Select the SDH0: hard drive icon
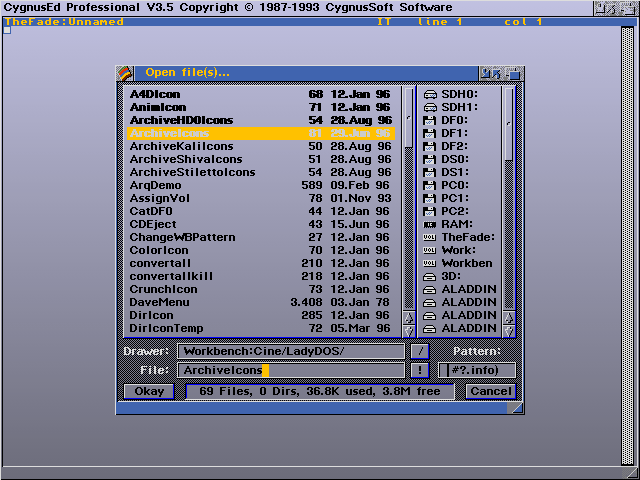This screenshot has width=640, height=480. [430, 95]
